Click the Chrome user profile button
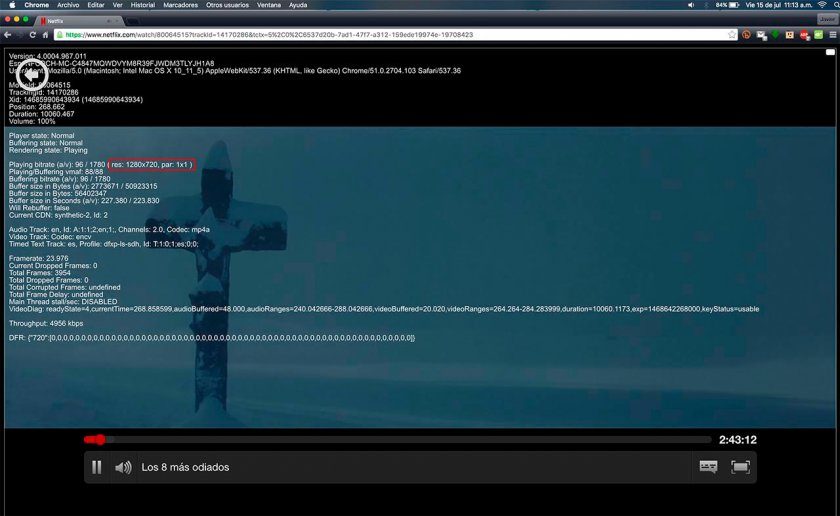The image size is (840, 516). (x=826, y=19)
